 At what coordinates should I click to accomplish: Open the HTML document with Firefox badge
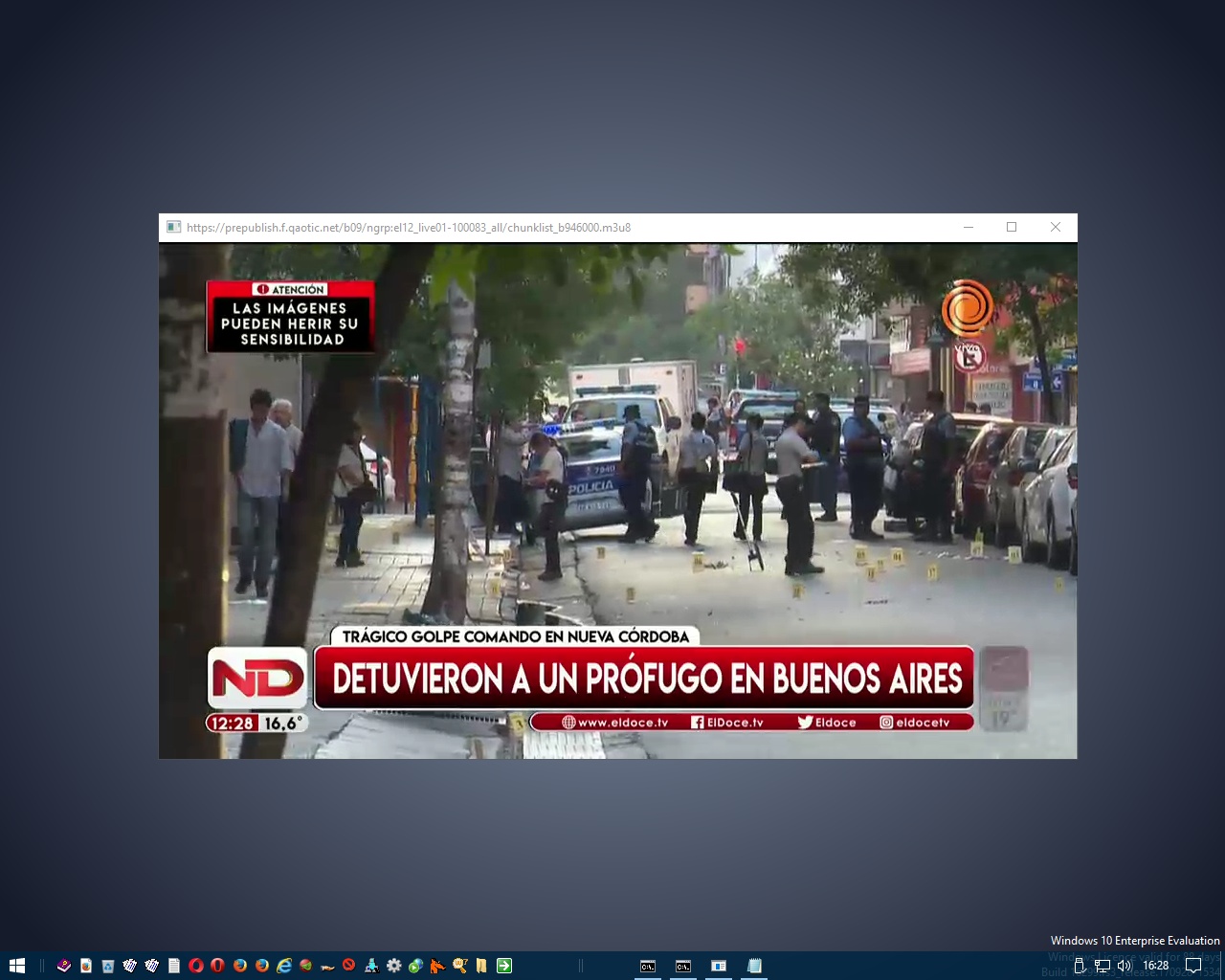[x=86, y=966]
